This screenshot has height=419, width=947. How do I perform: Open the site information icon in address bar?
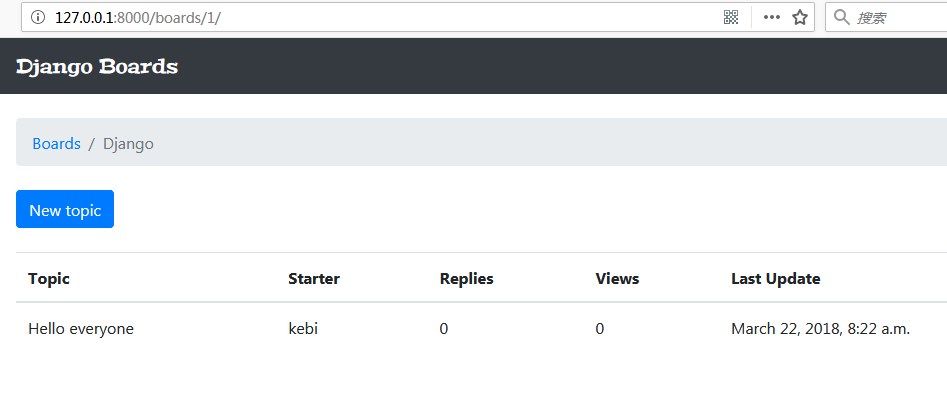[37, 18]
